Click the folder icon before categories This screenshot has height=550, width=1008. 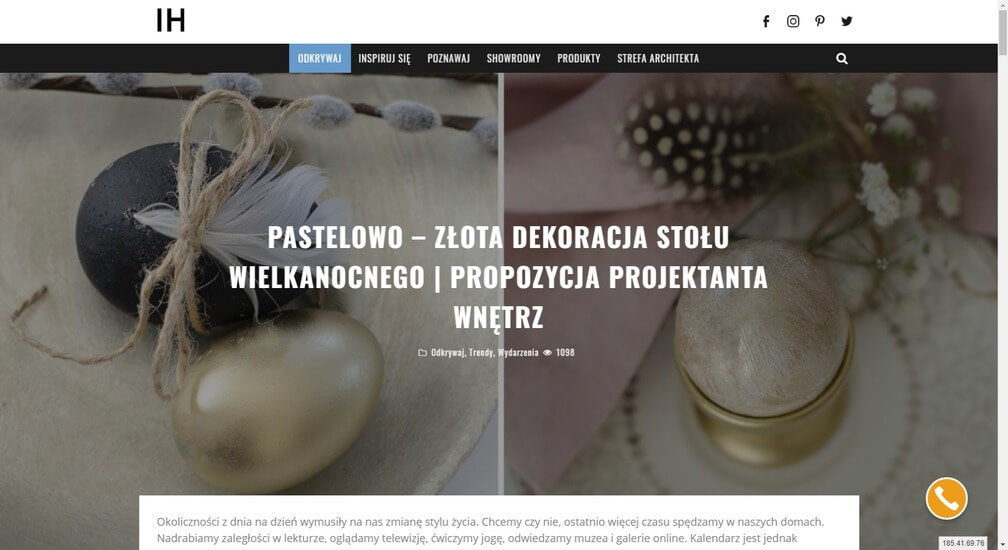pyautogui.click(x=422, y=353)
